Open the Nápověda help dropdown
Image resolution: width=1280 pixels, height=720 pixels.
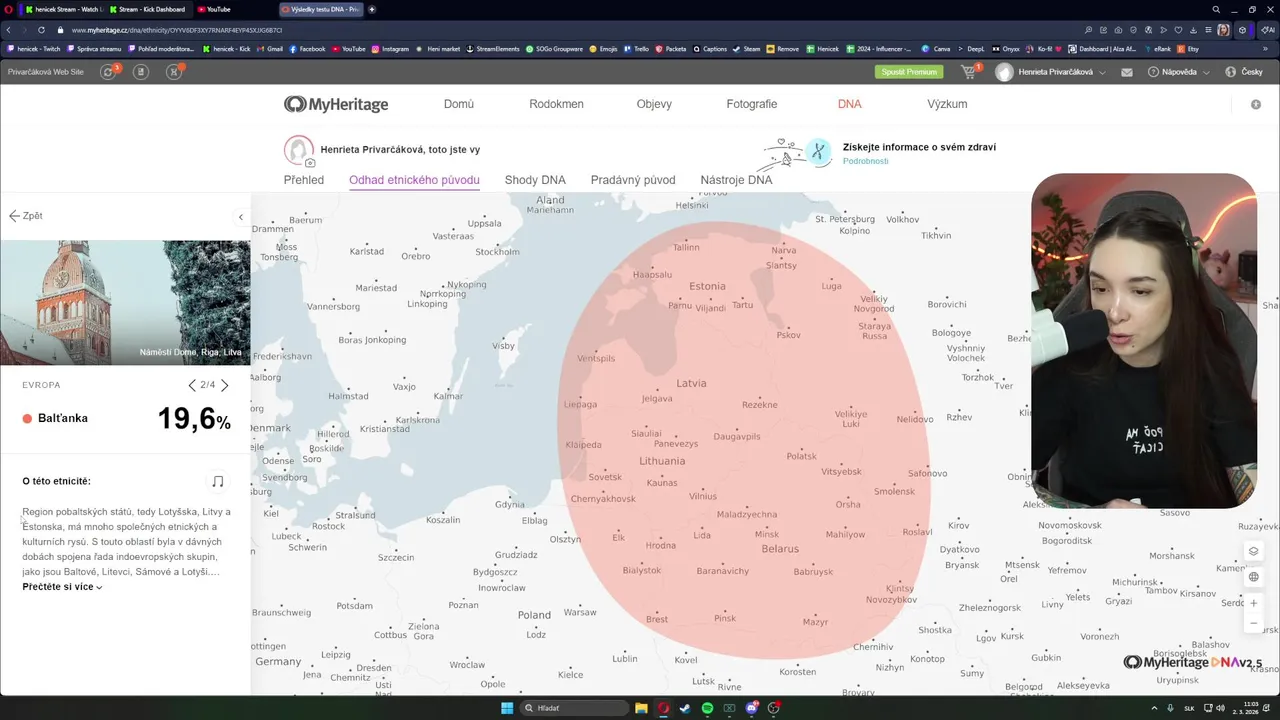1179,72
